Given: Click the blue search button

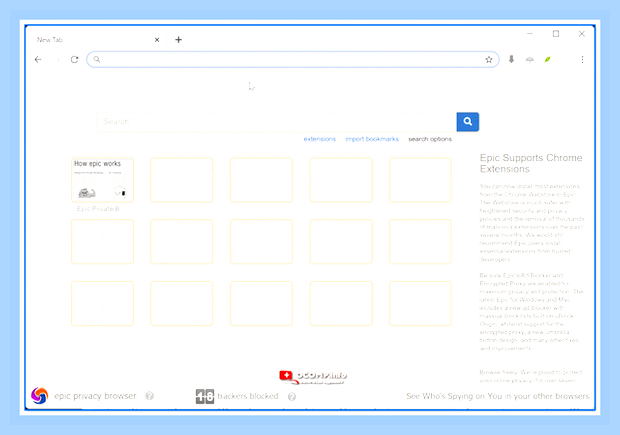Looking at the screenshot, I should (x=468, y=122).
